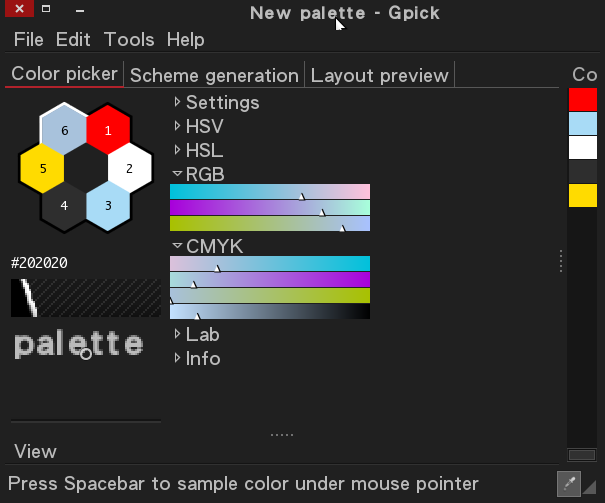The width and height of the screenshot is (605, 503).
Task: Open the Edit menu
Action: [x=73, y=39]
